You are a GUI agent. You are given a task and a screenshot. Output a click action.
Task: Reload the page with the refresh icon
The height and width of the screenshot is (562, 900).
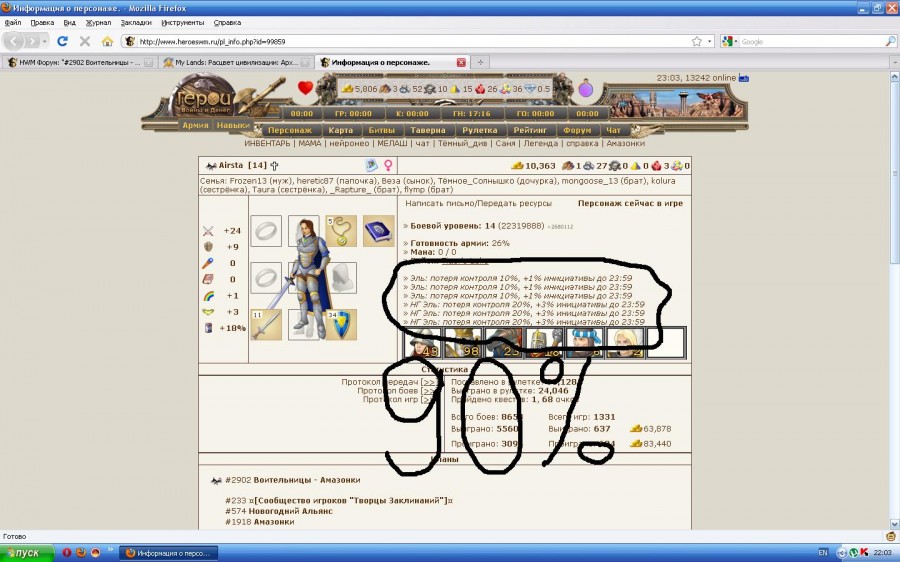[x=63, y=41]
